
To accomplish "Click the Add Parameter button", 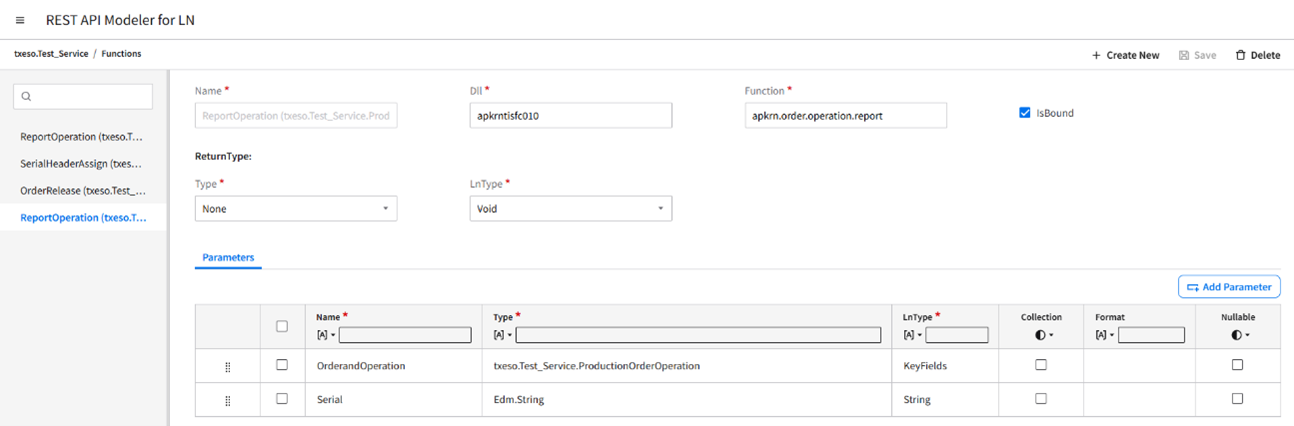I will 1229,287.
